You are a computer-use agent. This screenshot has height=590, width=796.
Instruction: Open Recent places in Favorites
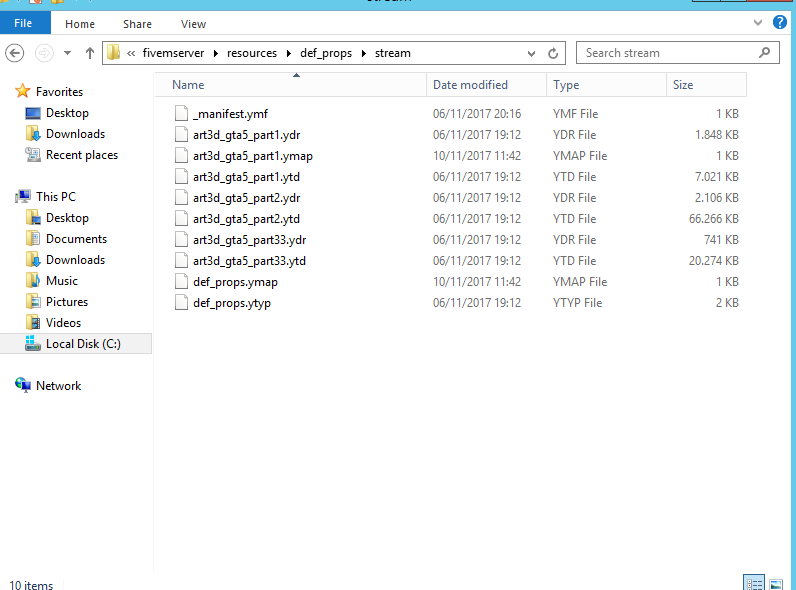pyautogui.click(x=82, y=155)
